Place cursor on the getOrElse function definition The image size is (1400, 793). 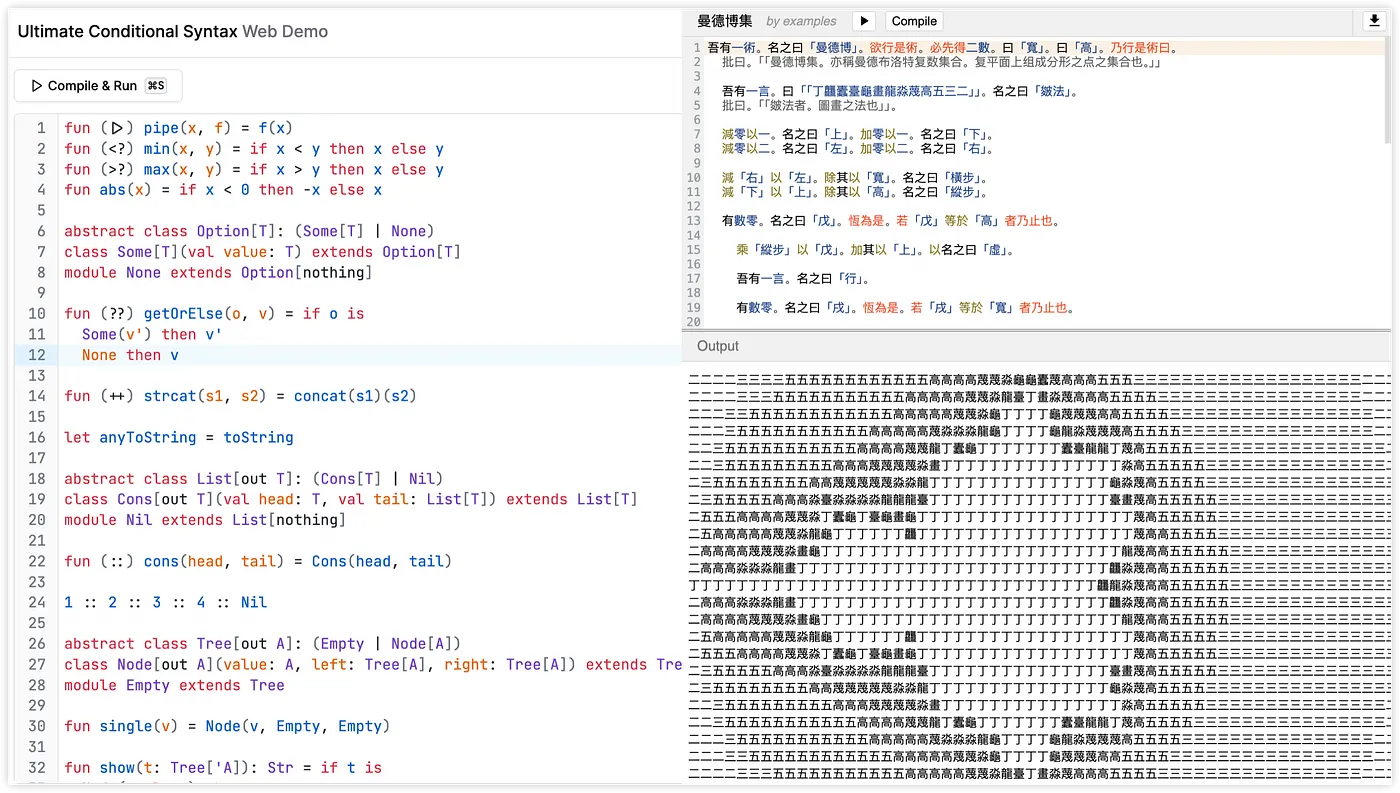tap(214, 313)
